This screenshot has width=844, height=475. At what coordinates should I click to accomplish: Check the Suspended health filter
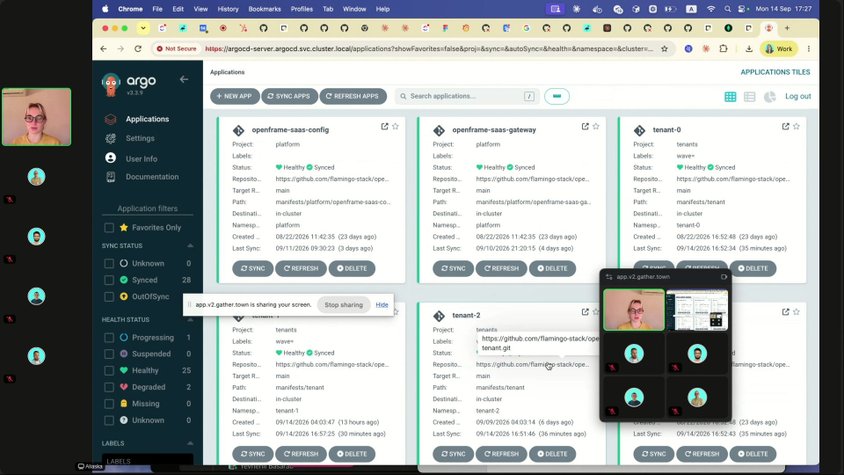coord(109,354)
